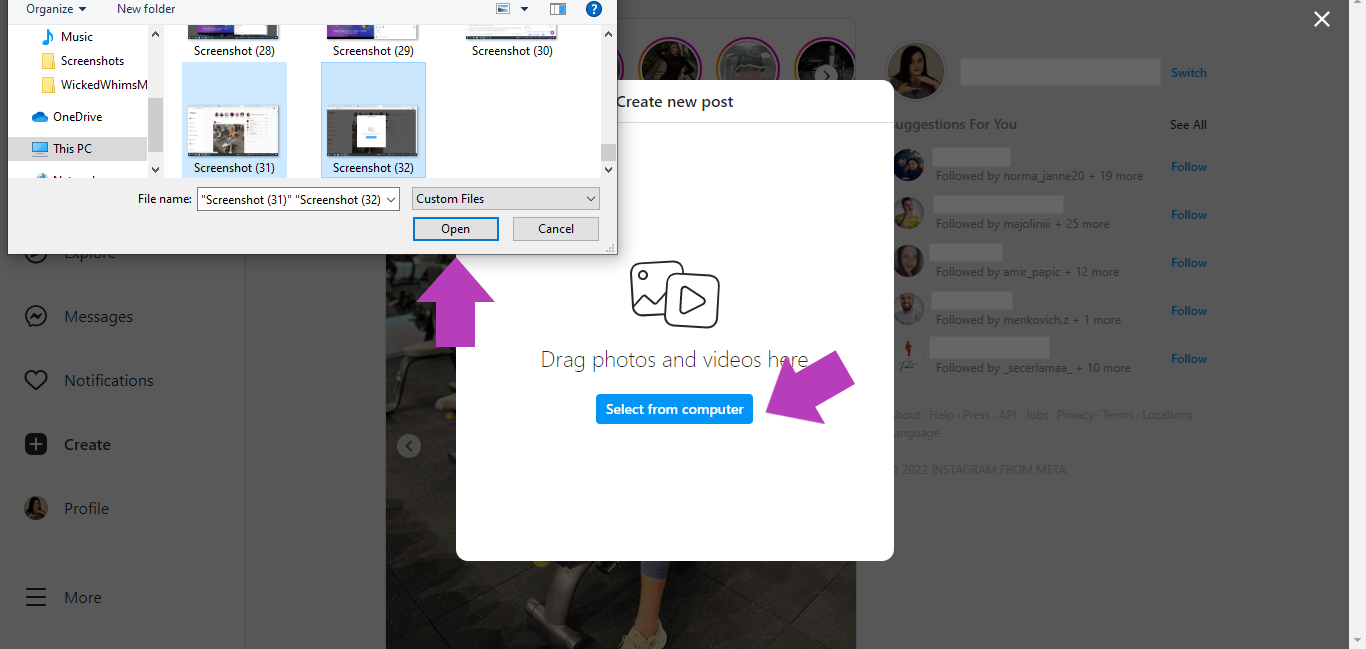Open the view options dropdown arrow
The image size is (1366, 649).
[524, 9]
